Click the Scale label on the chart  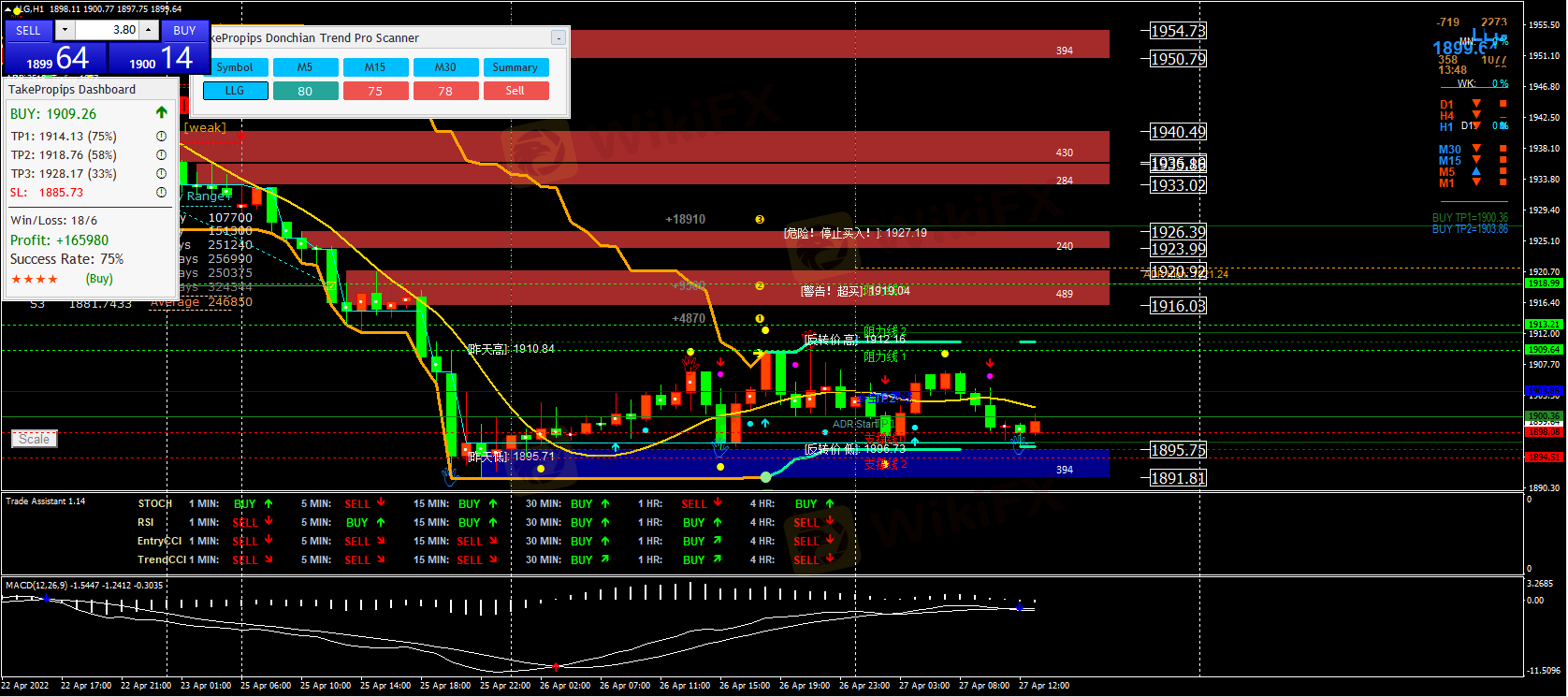coord(35,439)
